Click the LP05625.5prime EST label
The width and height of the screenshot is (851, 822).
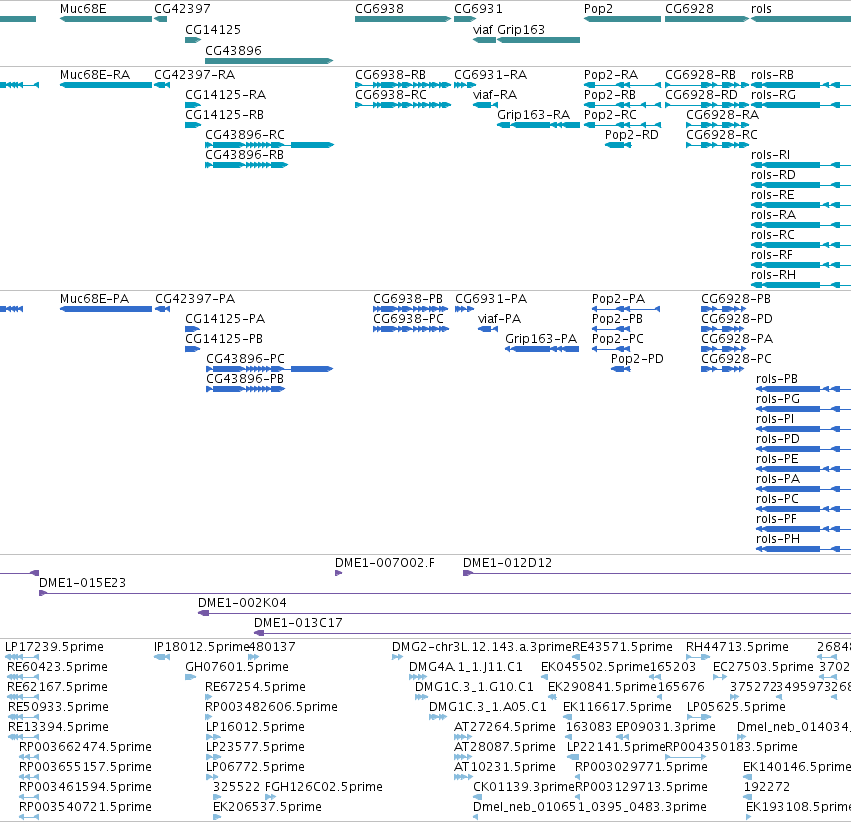[736, 707]
